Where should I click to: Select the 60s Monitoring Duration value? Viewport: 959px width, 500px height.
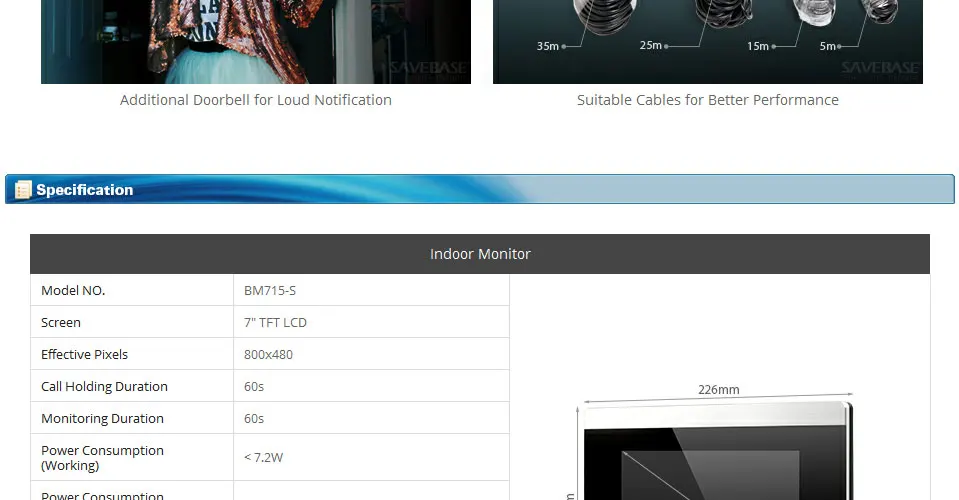tap(254, 418)
